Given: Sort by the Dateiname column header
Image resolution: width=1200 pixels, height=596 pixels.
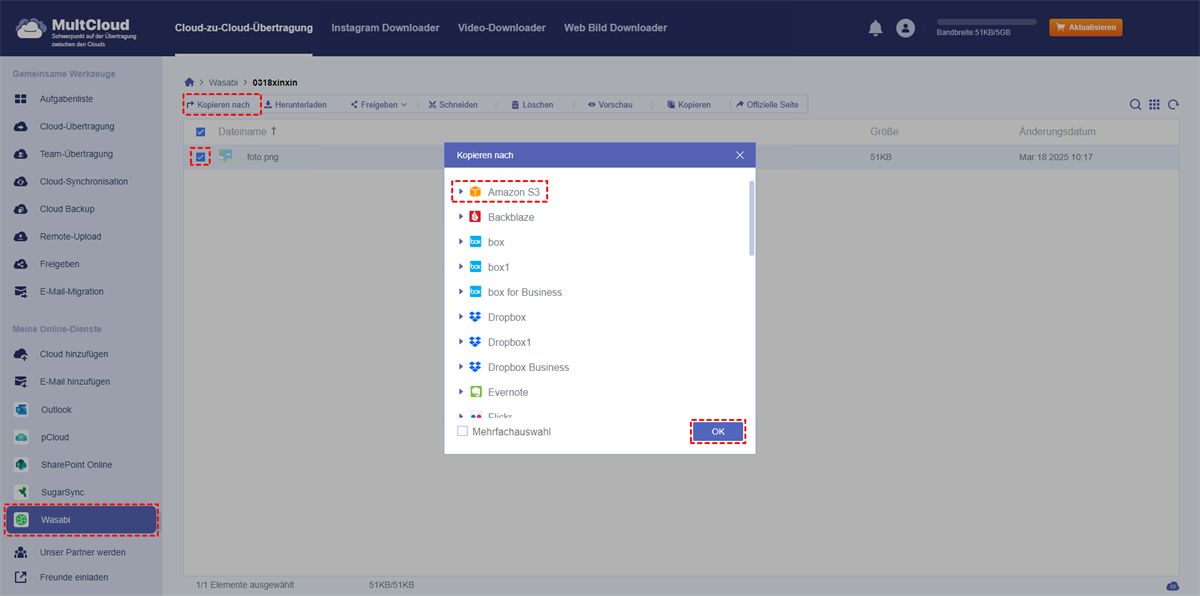Looking at the screenshot, I should (246, 132).
